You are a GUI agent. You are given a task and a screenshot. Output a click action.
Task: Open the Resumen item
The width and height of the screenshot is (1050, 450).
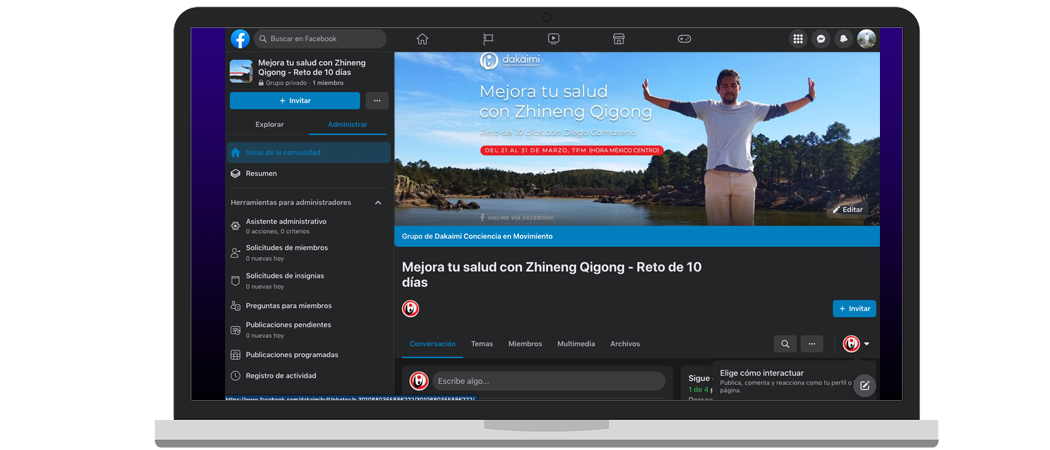(x=308, y=173)
